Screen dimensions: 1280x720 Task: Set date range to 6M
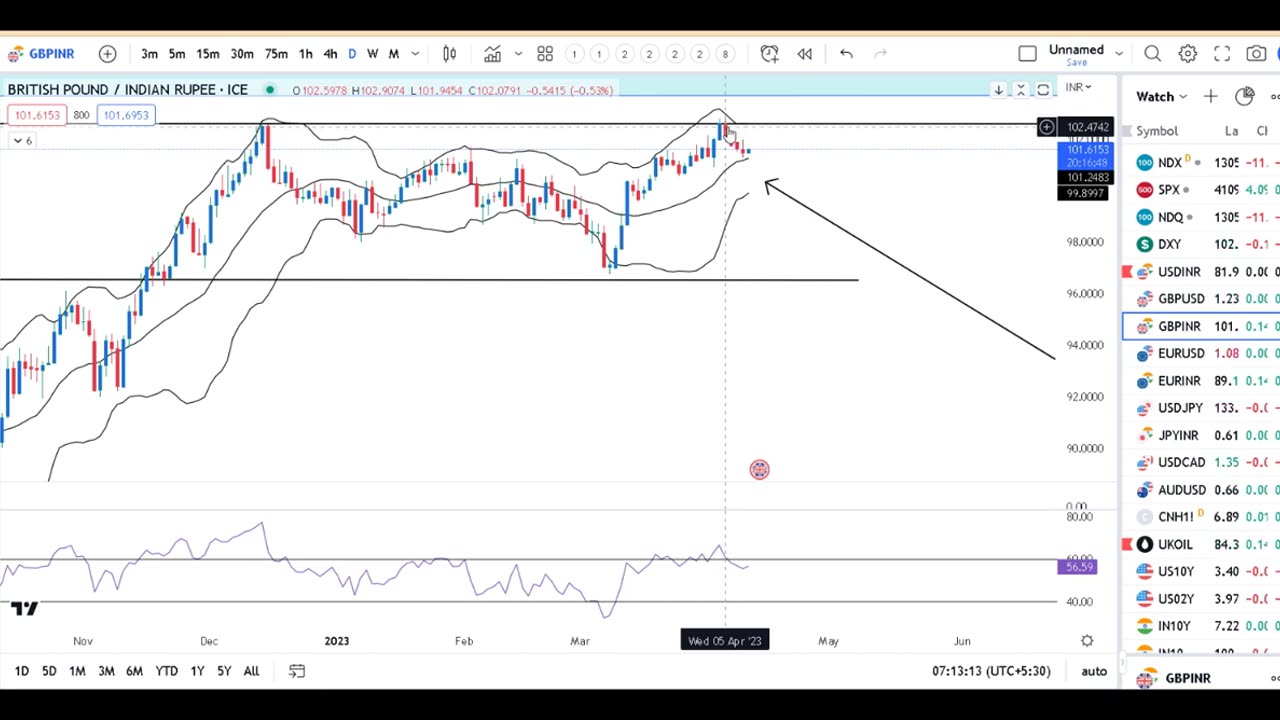click(x=134, y=671)
